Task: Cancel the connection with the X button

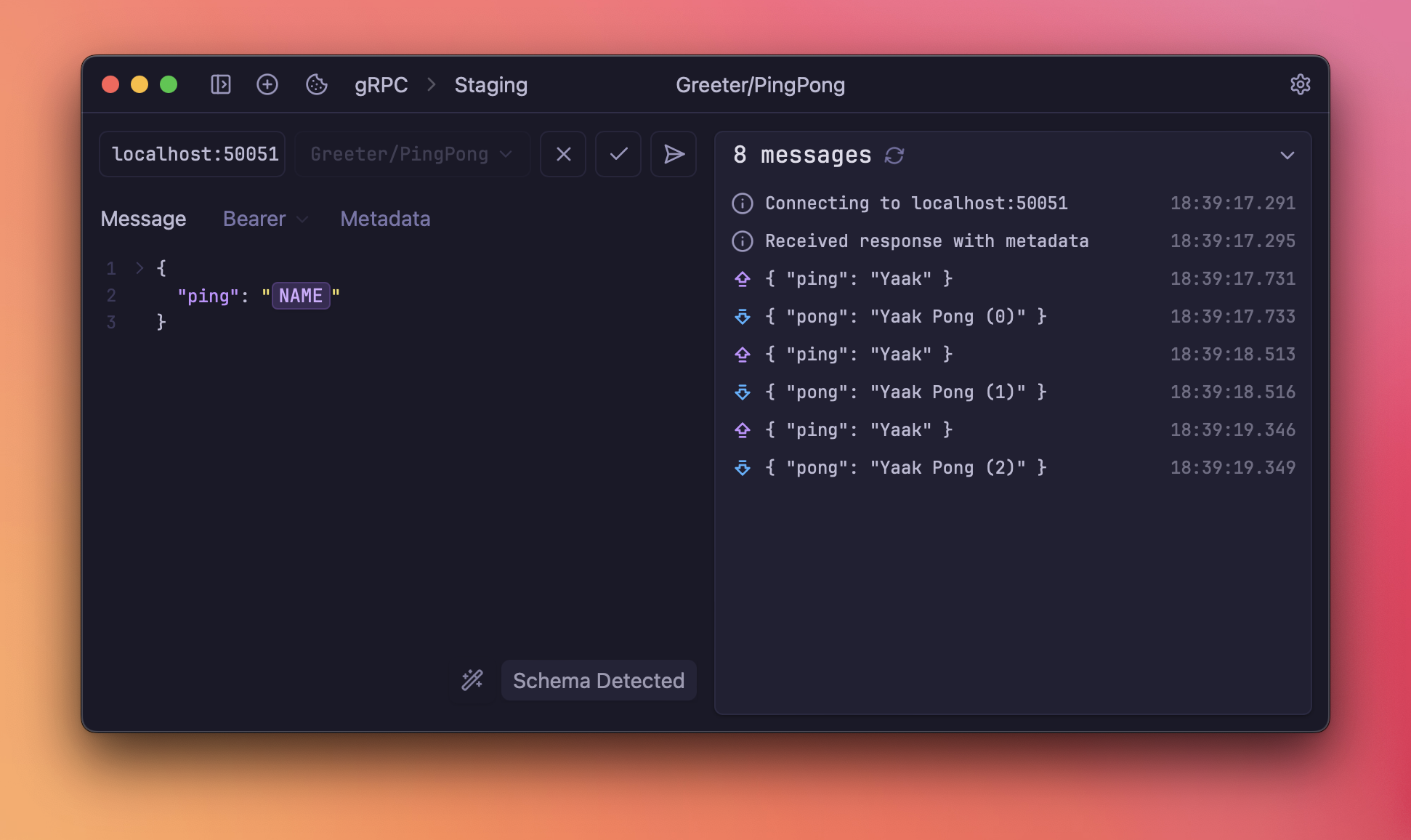Action: 563,154
